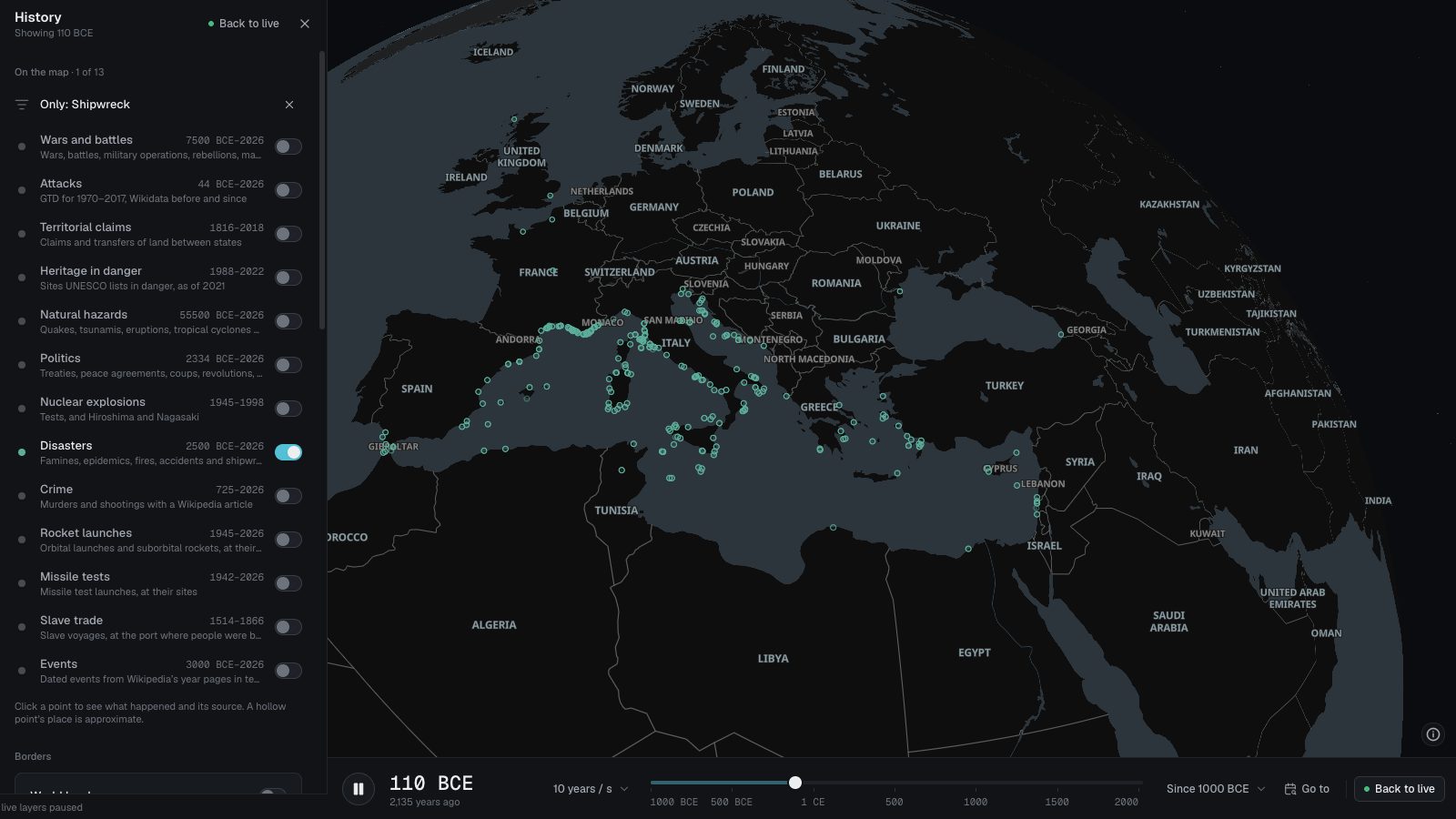Open the Since 1000 BCE range dropdown

click(1216, 789)
